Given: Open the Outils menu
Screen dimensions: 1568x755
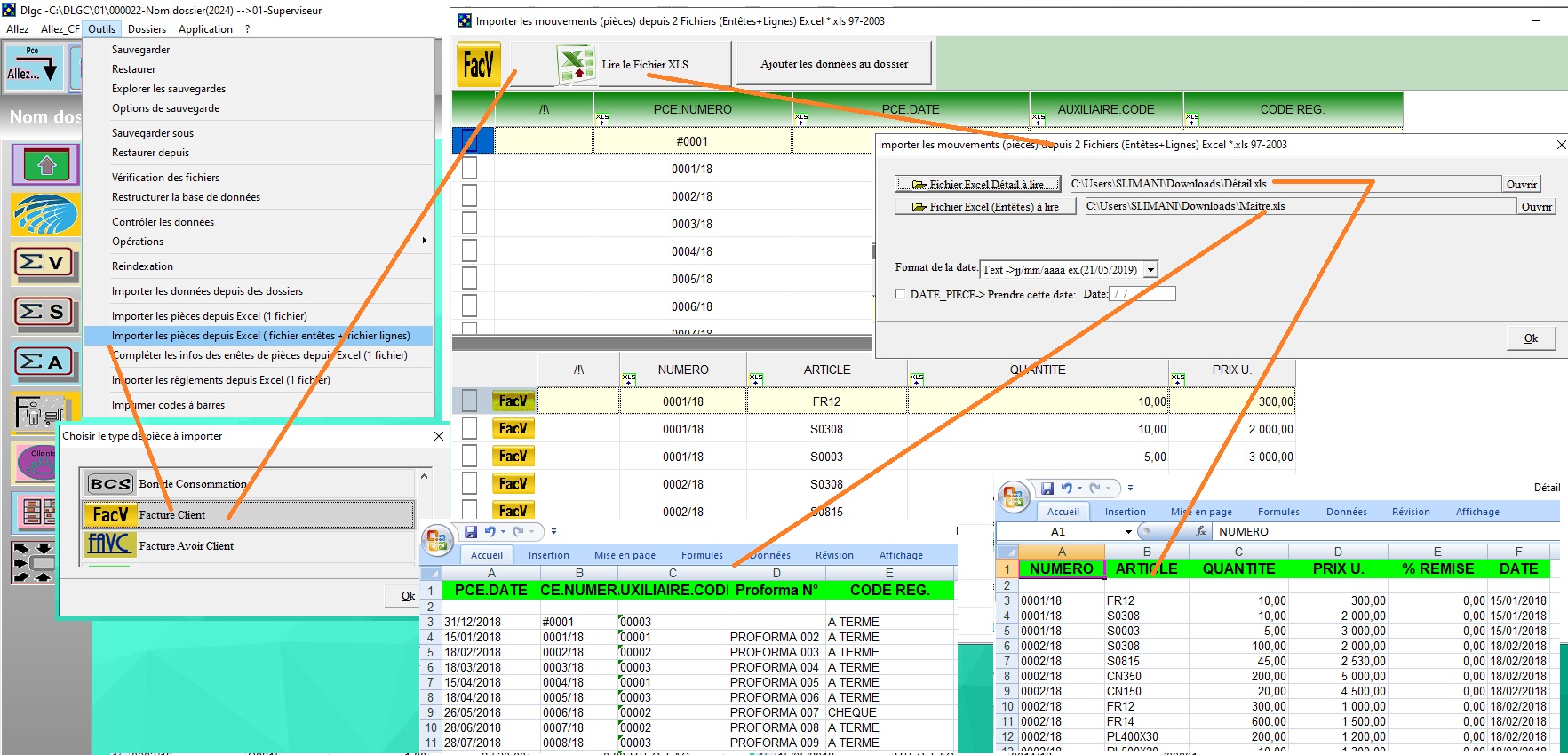Looking at the screenshot, I should [x=101, y=28].
